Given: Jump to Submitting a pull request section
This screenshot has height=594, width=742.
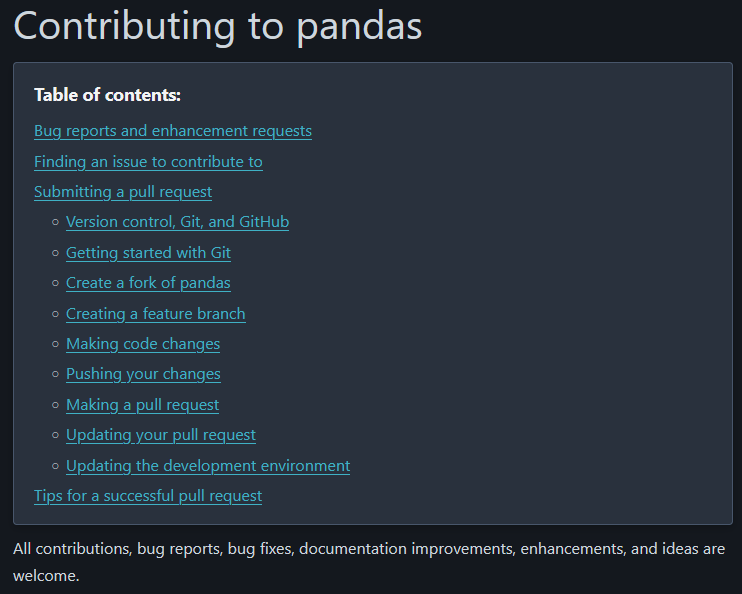Looking at the screenshot, I should (123, 192).
